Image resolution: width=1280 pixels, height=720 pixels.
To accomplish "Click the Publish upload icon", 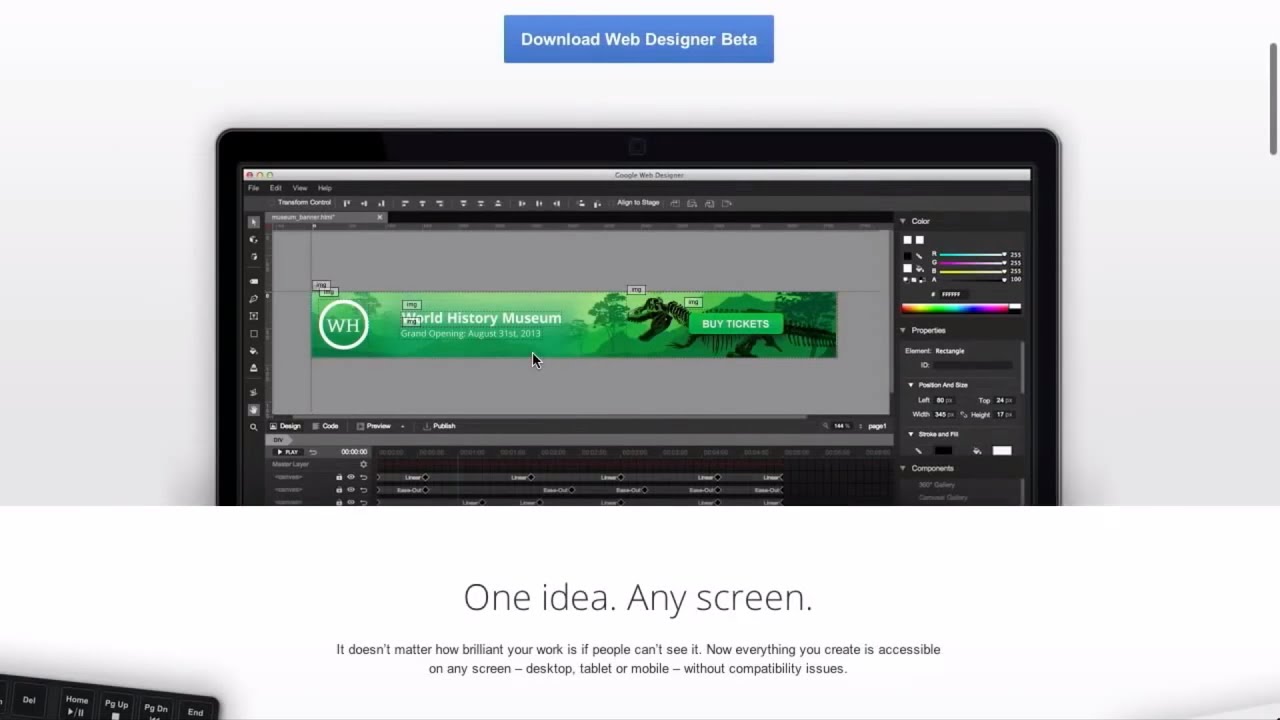I will [427, 426].
